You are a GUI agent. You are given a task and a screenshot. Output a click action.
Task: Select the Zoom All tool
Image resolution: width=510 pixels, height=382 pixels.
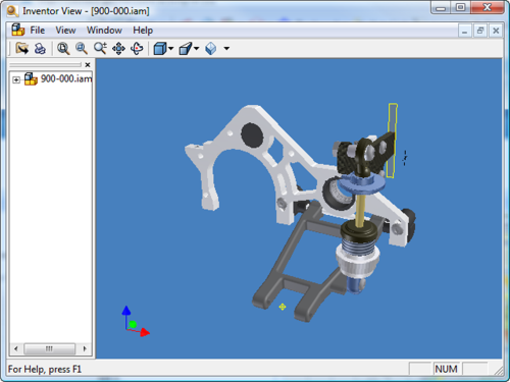pyautogui.click(x=63, y=49)
